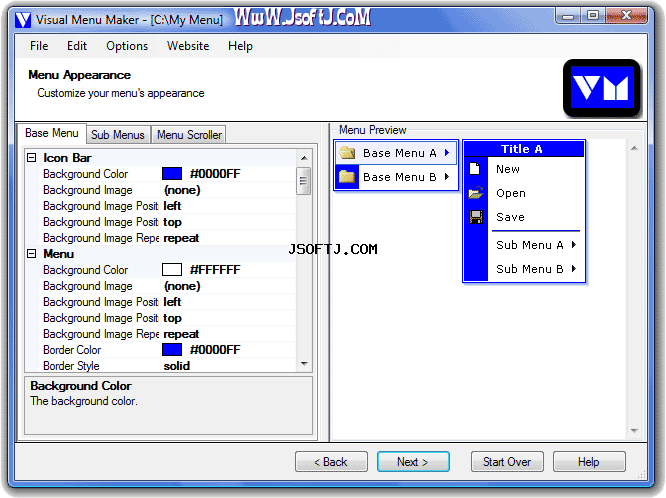This screenshot has width=666, height=498.
Task: Click the Title A header in preview
Action: tap(524, 149)
